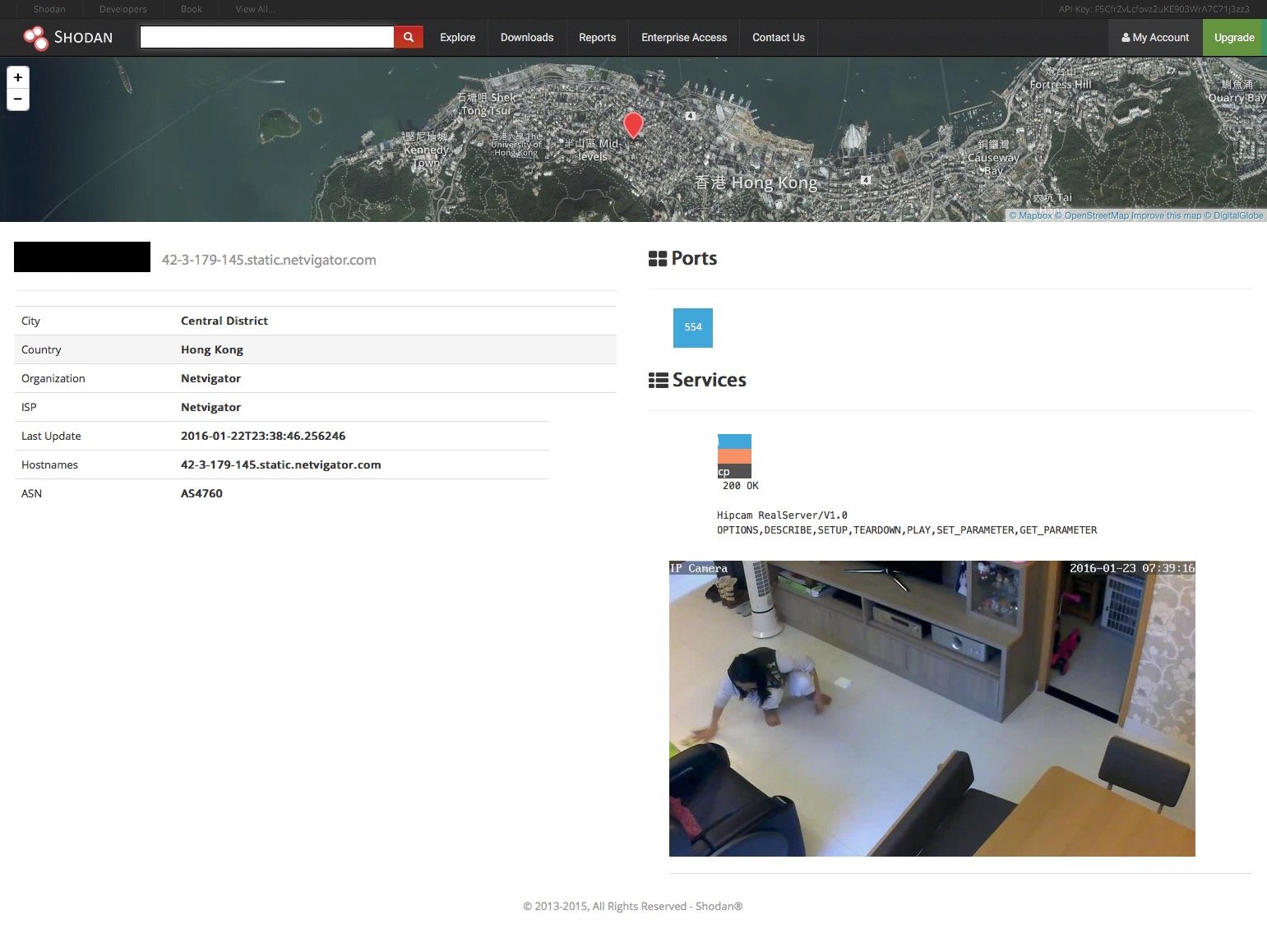Open the Downloads menu item
This screenshot has height=952, width=1267.
[x=527, y=37]
